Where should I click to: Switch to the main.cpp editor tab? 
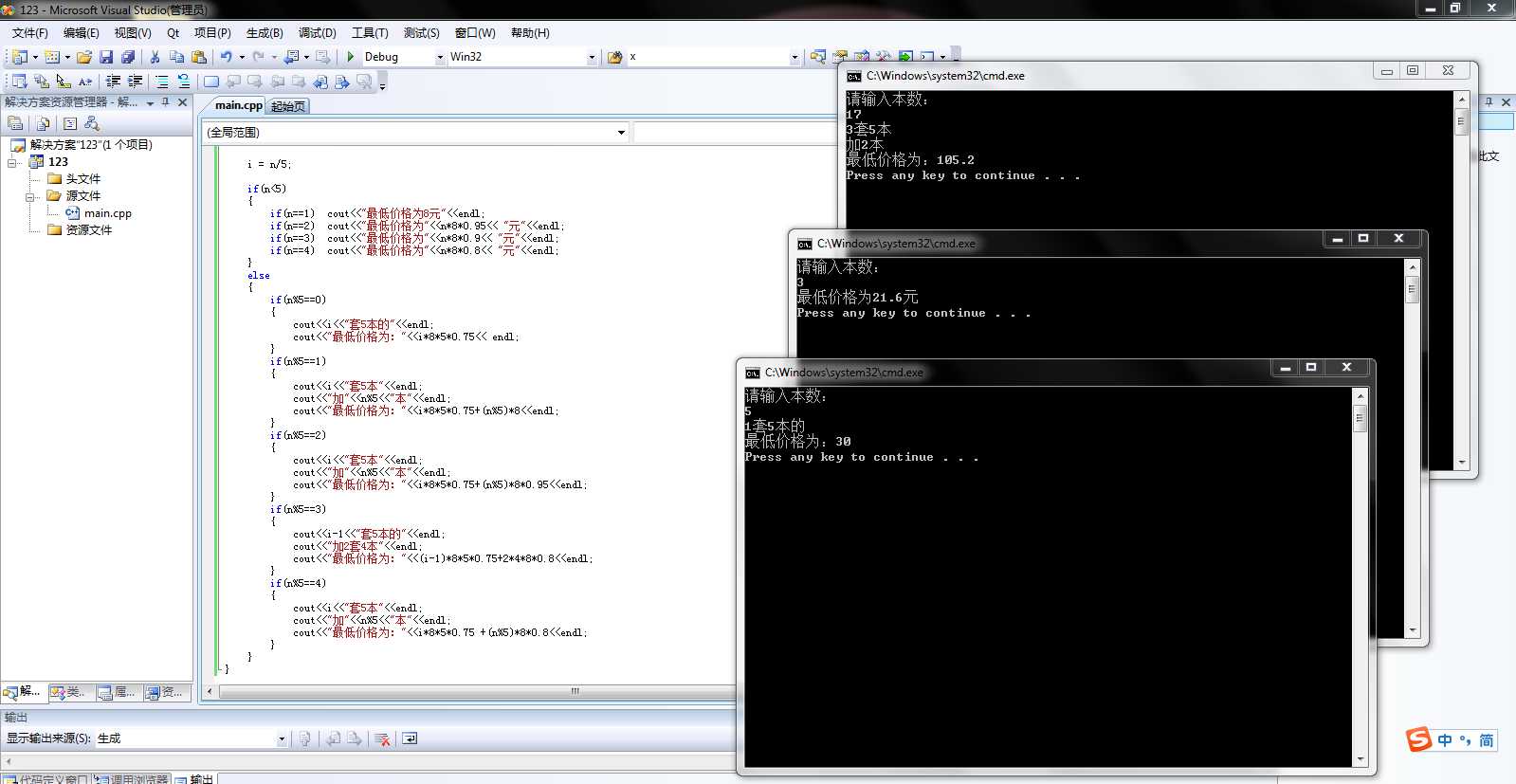coord(238,105)
